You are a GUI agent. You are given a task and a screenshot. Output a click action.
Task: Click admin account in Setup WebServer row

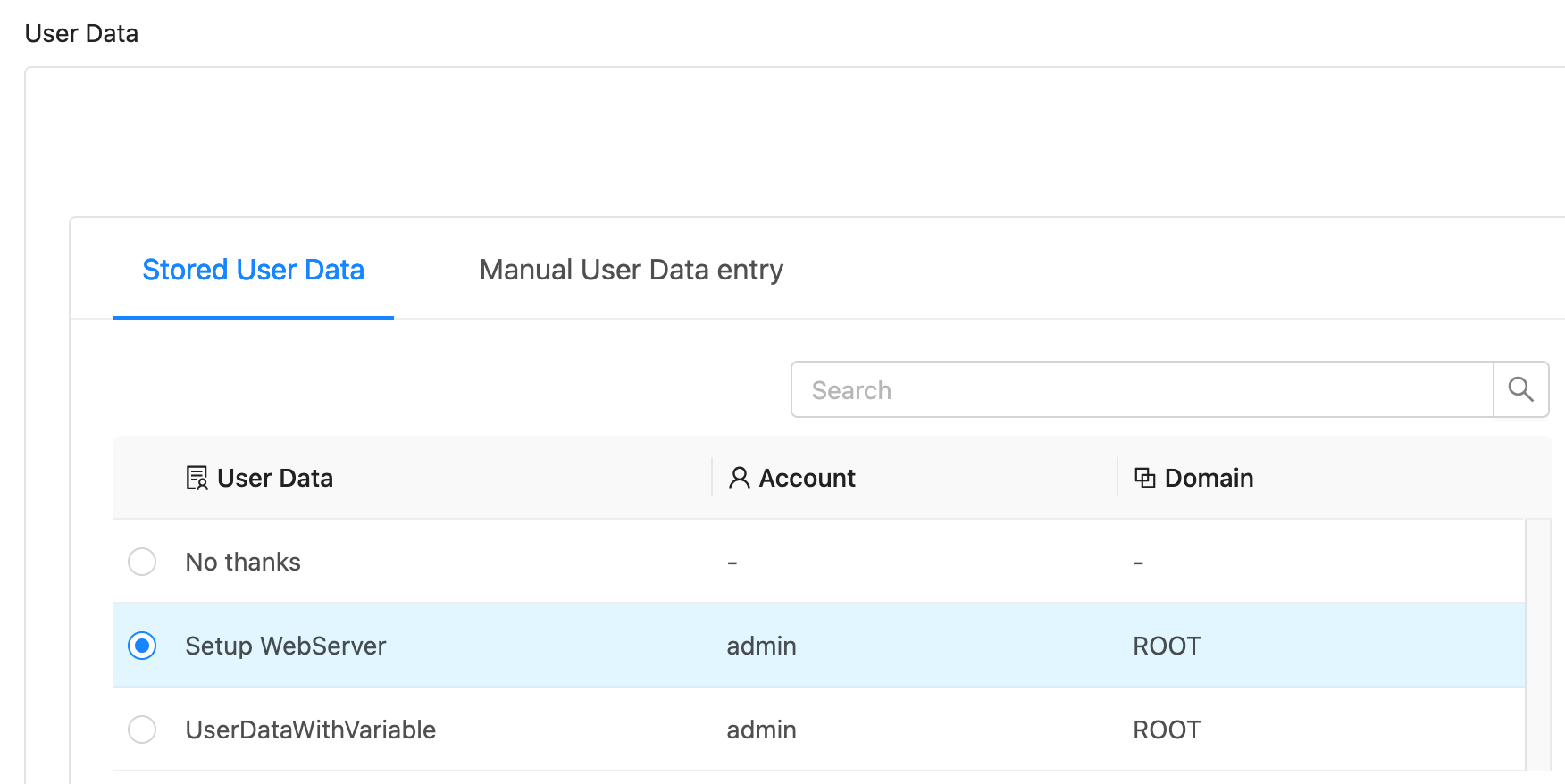click(761, 646)
